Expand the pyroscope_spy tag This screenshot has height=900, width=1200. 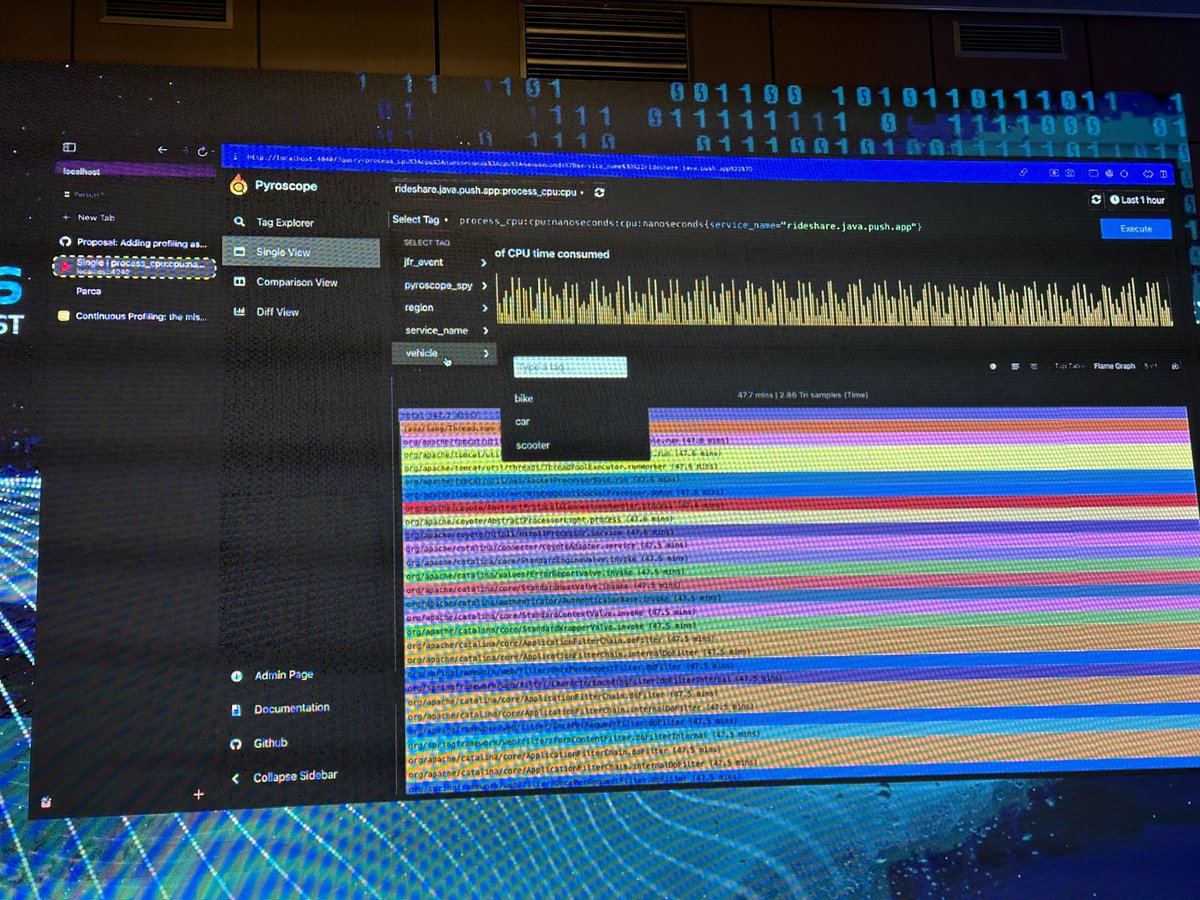(445, 286)
